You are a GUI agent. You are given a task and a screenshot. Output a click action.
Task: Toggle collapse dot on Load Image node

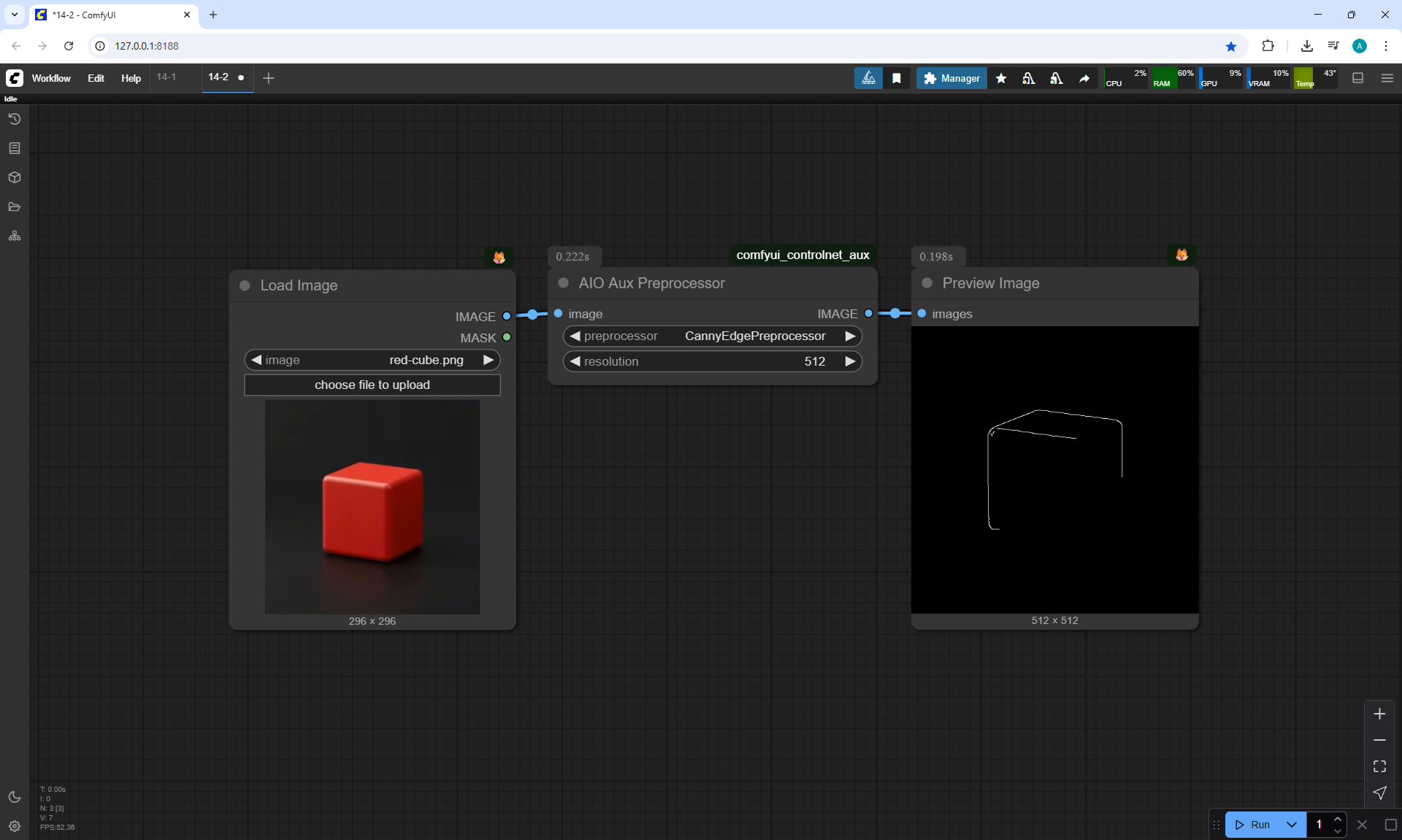pos(245,285)
